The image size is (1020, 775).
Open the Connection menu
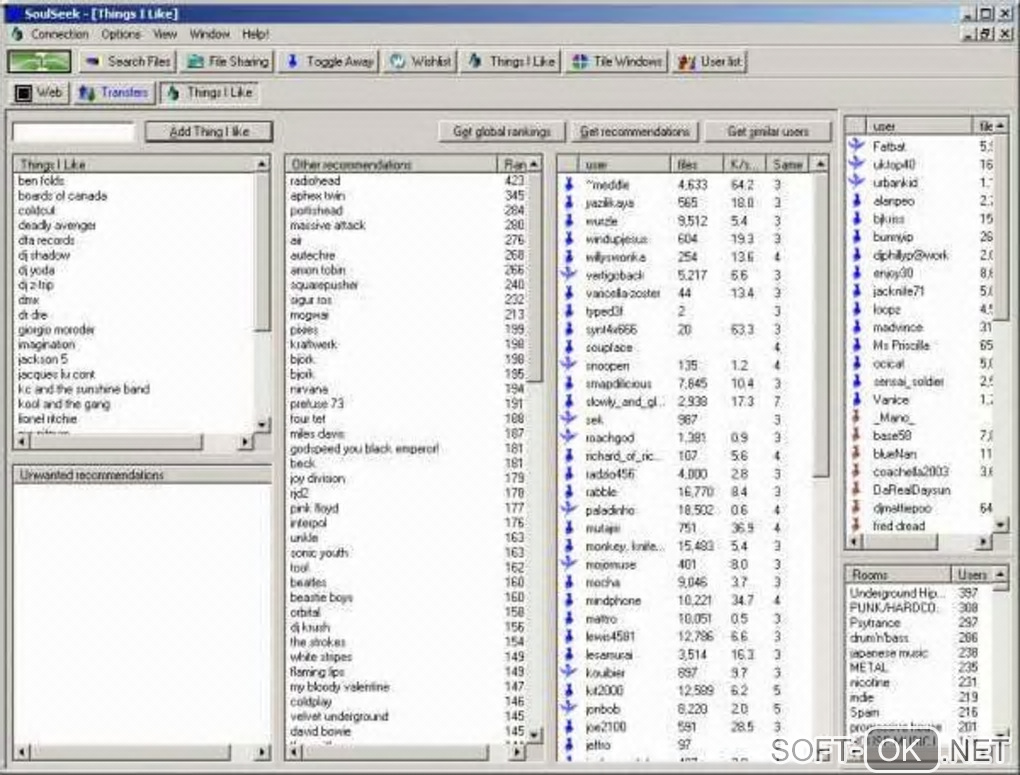pyautogui.click(x=59, y=34)
